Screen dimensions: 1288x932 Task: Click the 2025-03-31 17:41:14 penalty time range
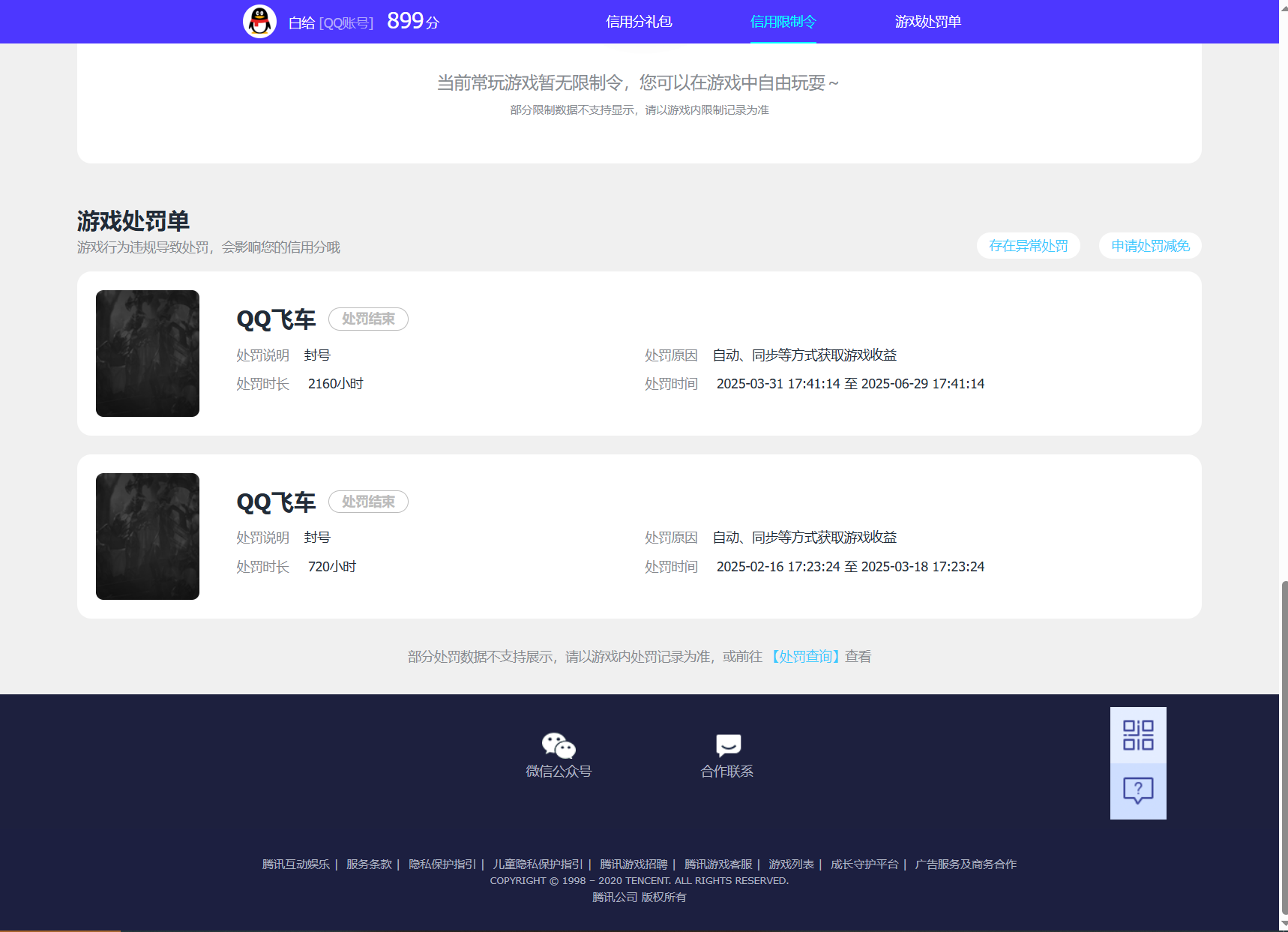[850, 384]
